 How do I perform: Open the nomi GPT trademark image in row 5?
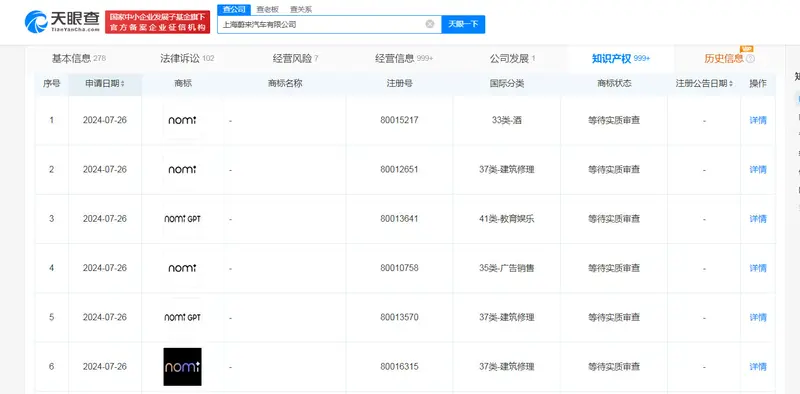coord(183,317)
